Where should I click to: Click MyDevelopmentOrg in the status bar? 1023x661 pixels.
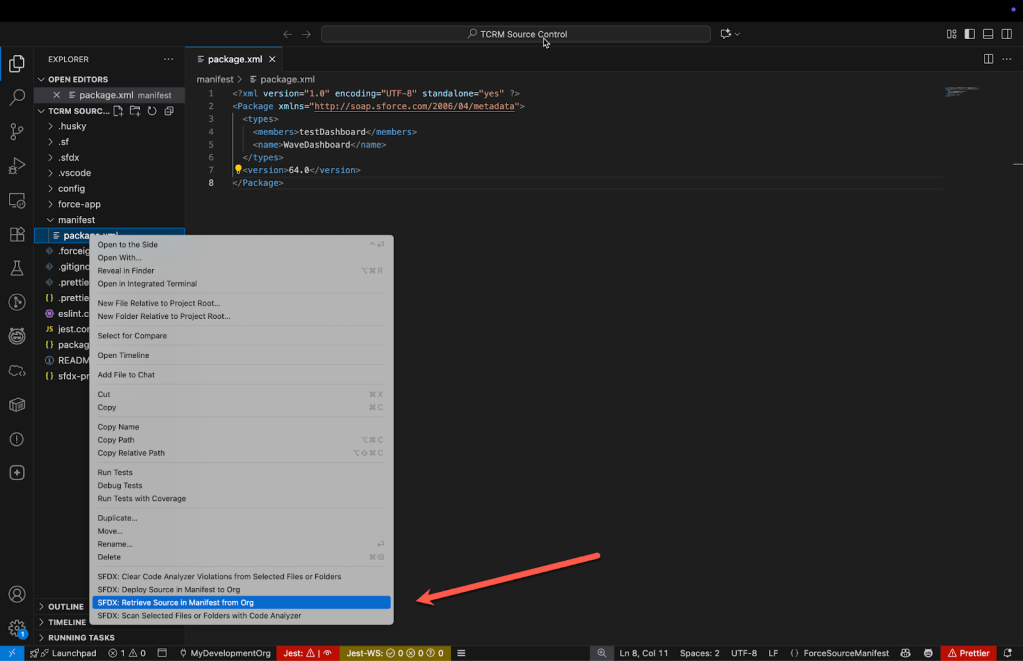pyautogui.click(x=224, y=653)
